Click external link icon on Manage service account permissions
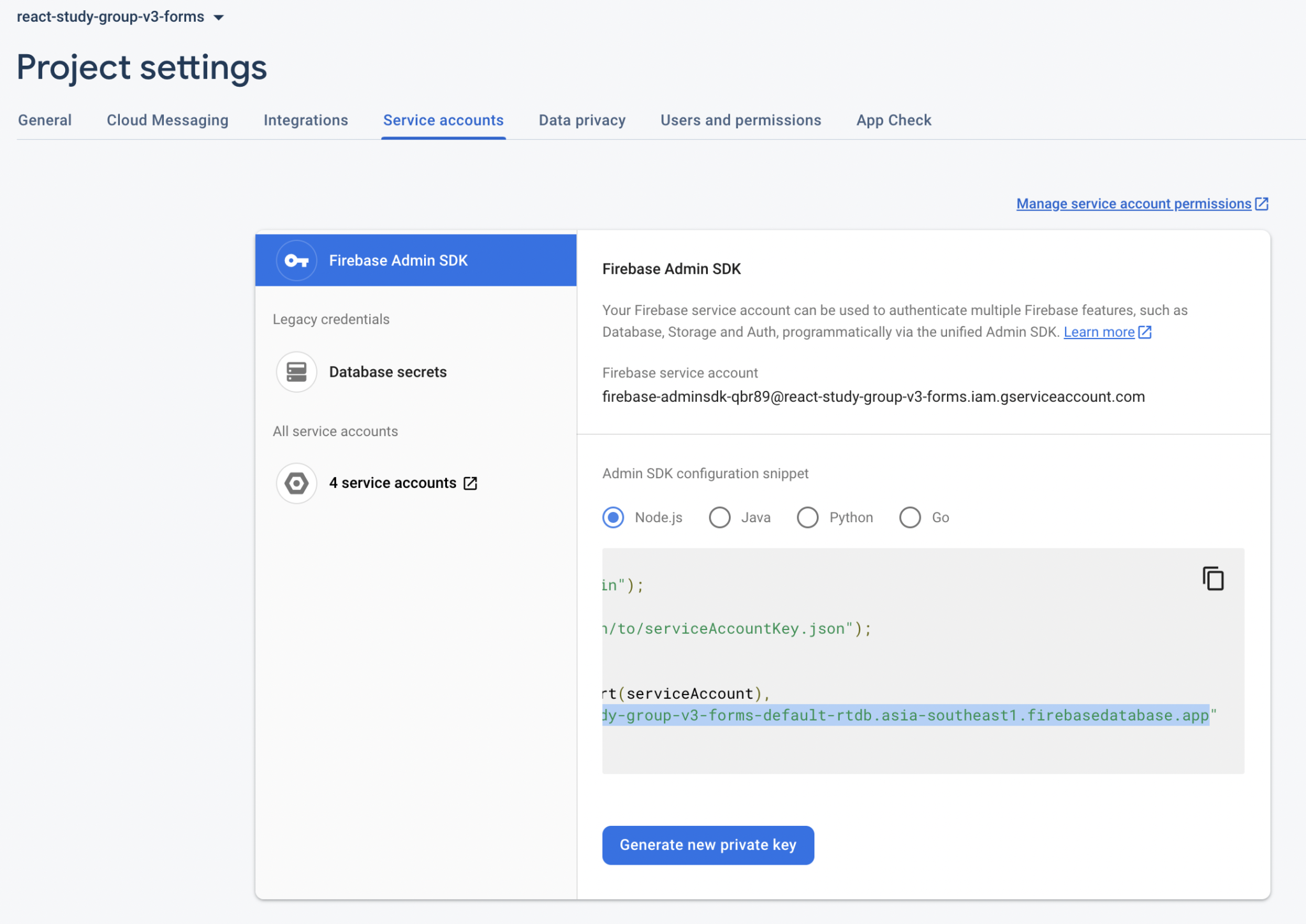The image size is (1306, 924). [1261, 203]
